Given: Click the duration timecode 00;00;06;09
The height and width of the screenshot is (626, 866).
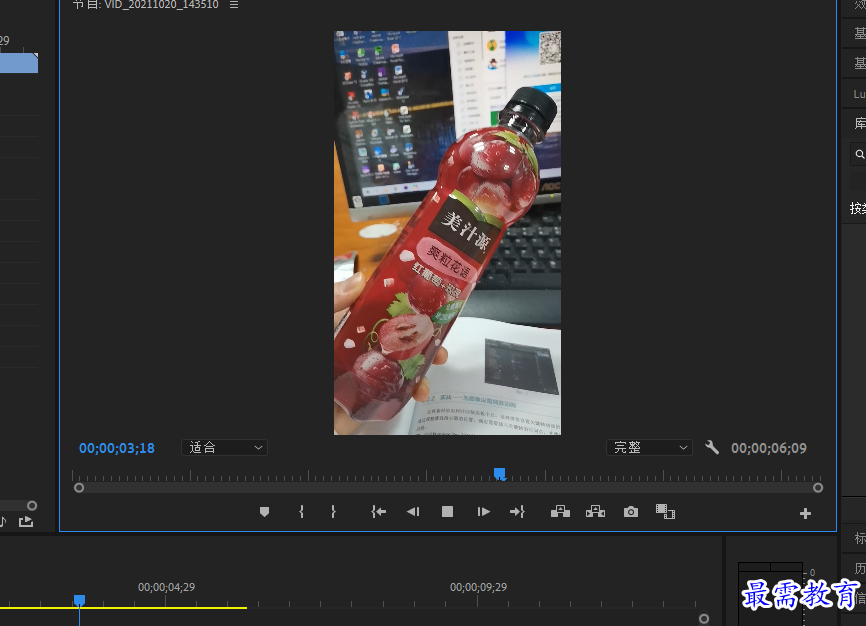Looking at the screenshot, I should pos(769,448).
